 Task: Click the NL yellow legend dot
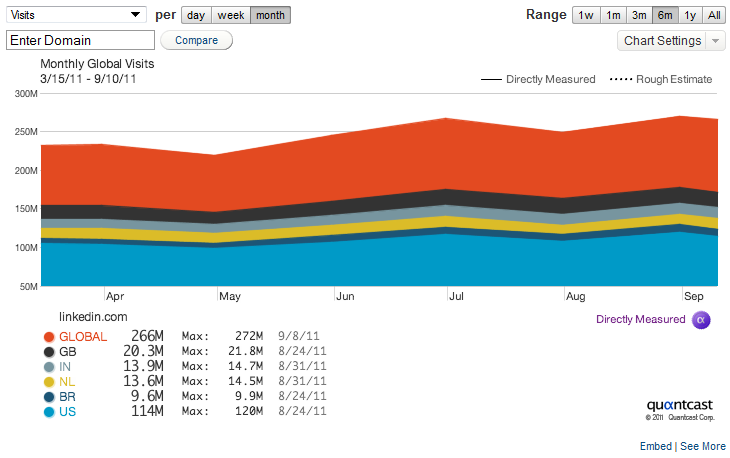(49, 382)
